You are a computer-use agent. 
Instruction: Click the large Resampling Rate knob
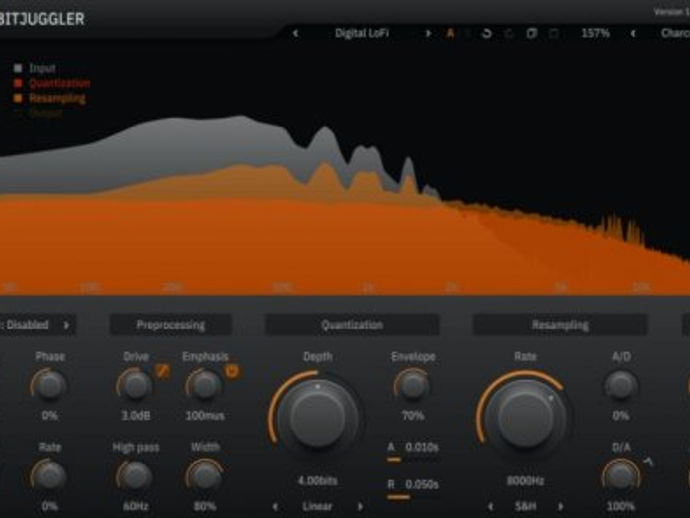coord(525,416)
